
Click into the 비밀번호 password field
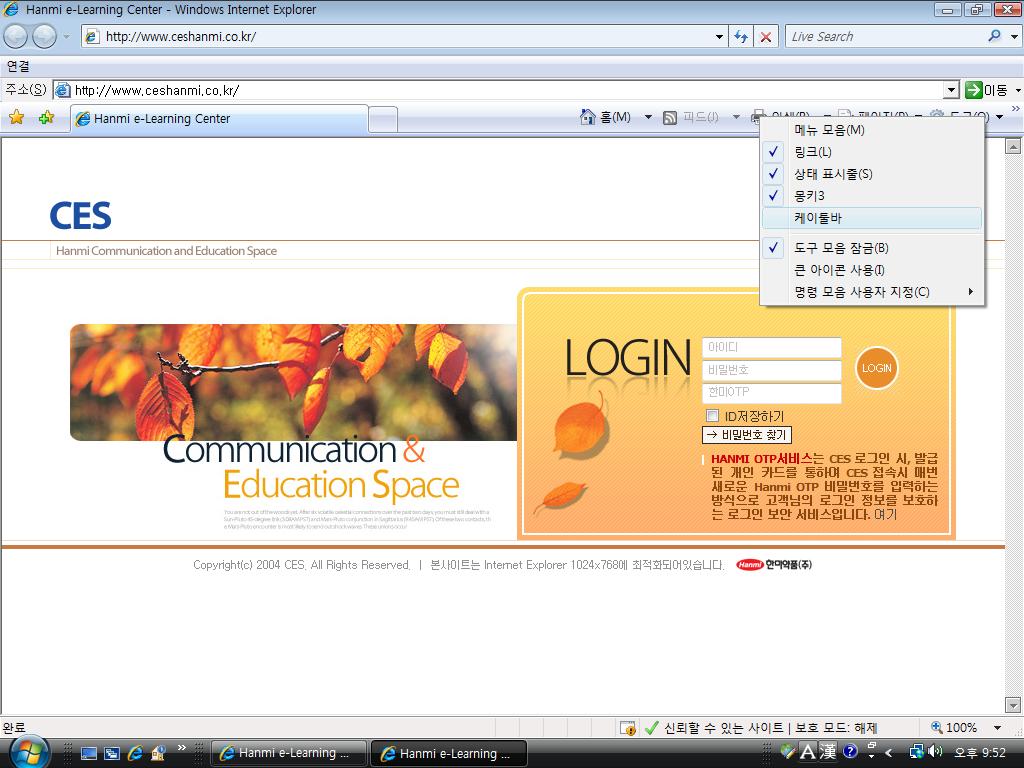click(772, 370)
